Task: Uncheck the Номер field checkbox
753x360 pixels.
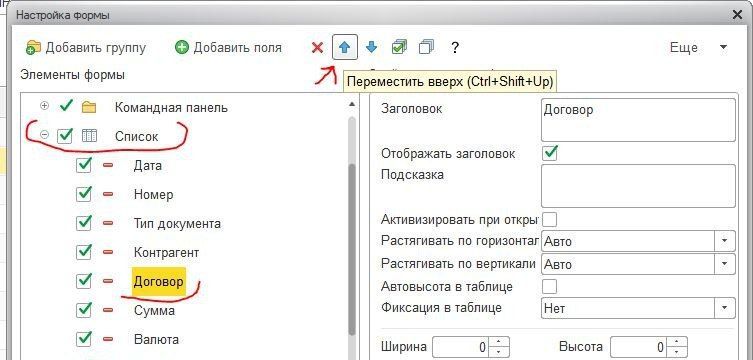Action: pyautogui.click(x=84, y=194)
